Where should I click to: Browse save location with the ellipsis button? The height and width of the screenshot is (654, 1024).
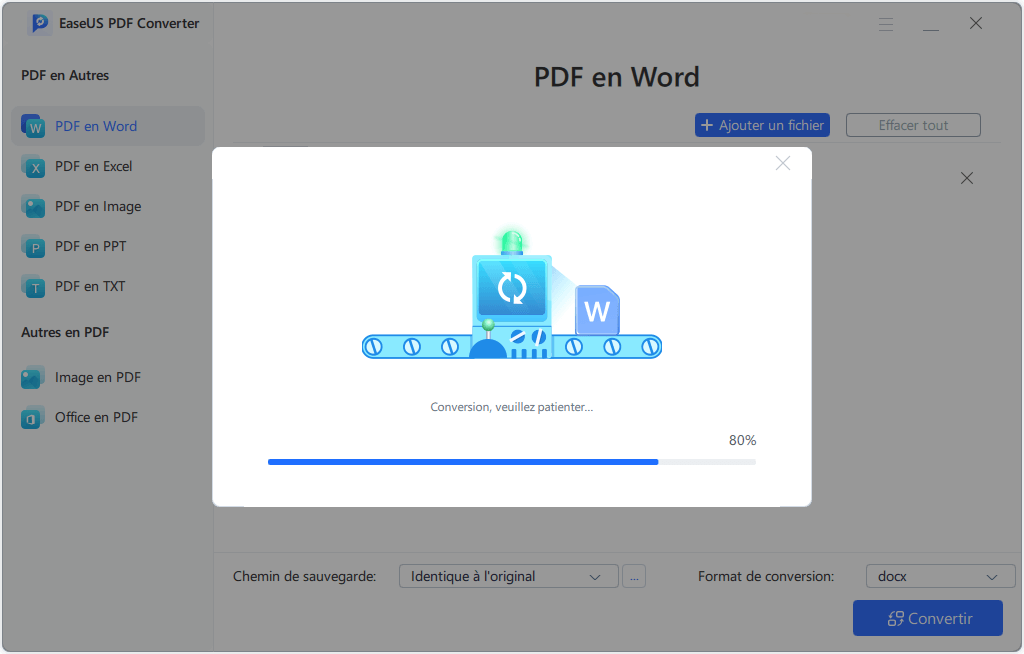tap(634, 576)
